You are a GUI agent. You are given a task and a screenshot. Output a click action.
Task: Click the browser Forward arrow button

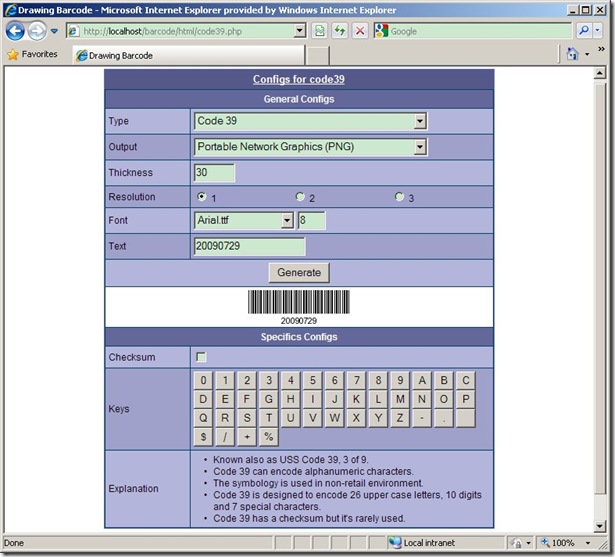(x=37, y=31)
